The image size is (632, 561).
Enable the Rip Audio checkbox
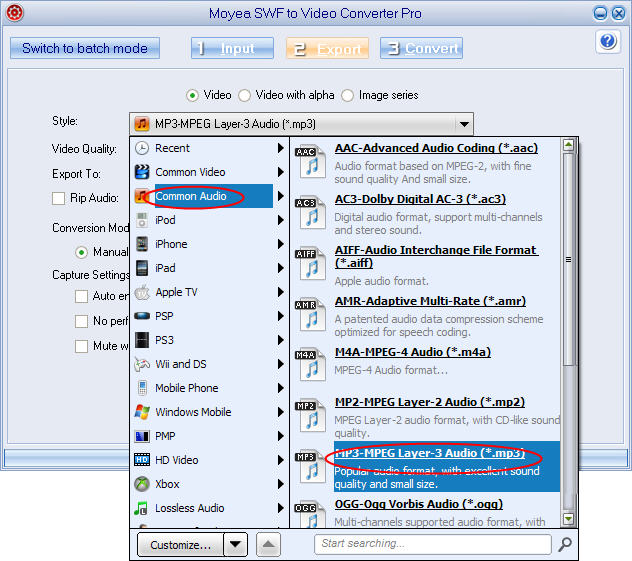(x=58, y=198)
